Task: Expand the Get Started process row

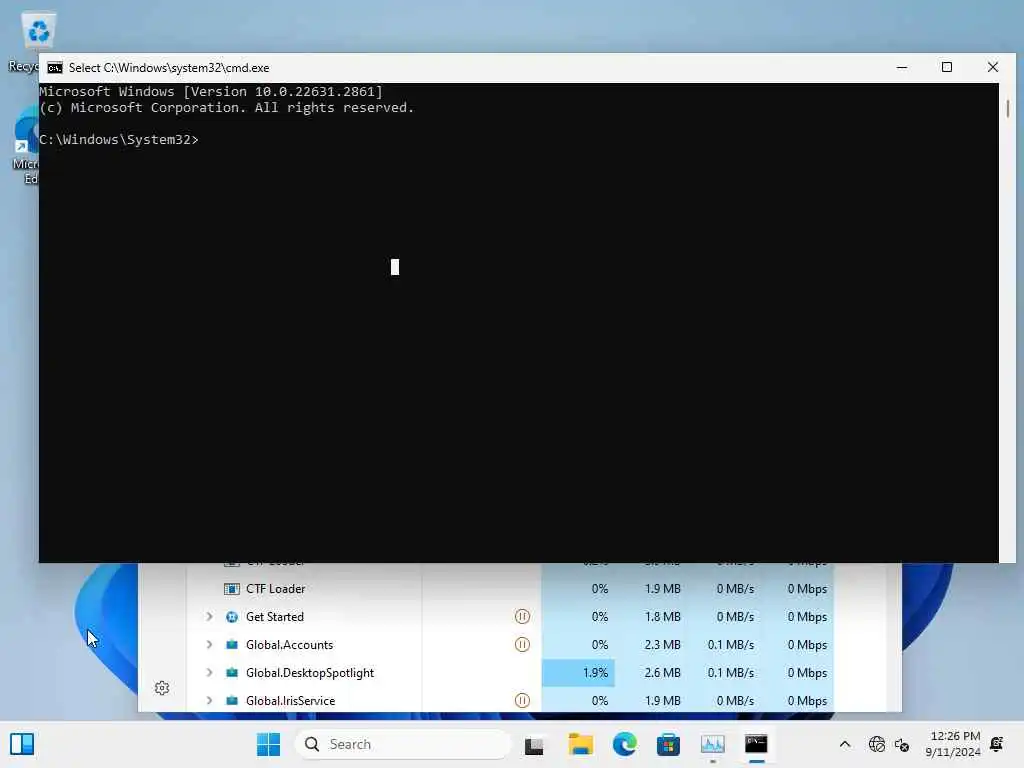Action: point(209,616)
